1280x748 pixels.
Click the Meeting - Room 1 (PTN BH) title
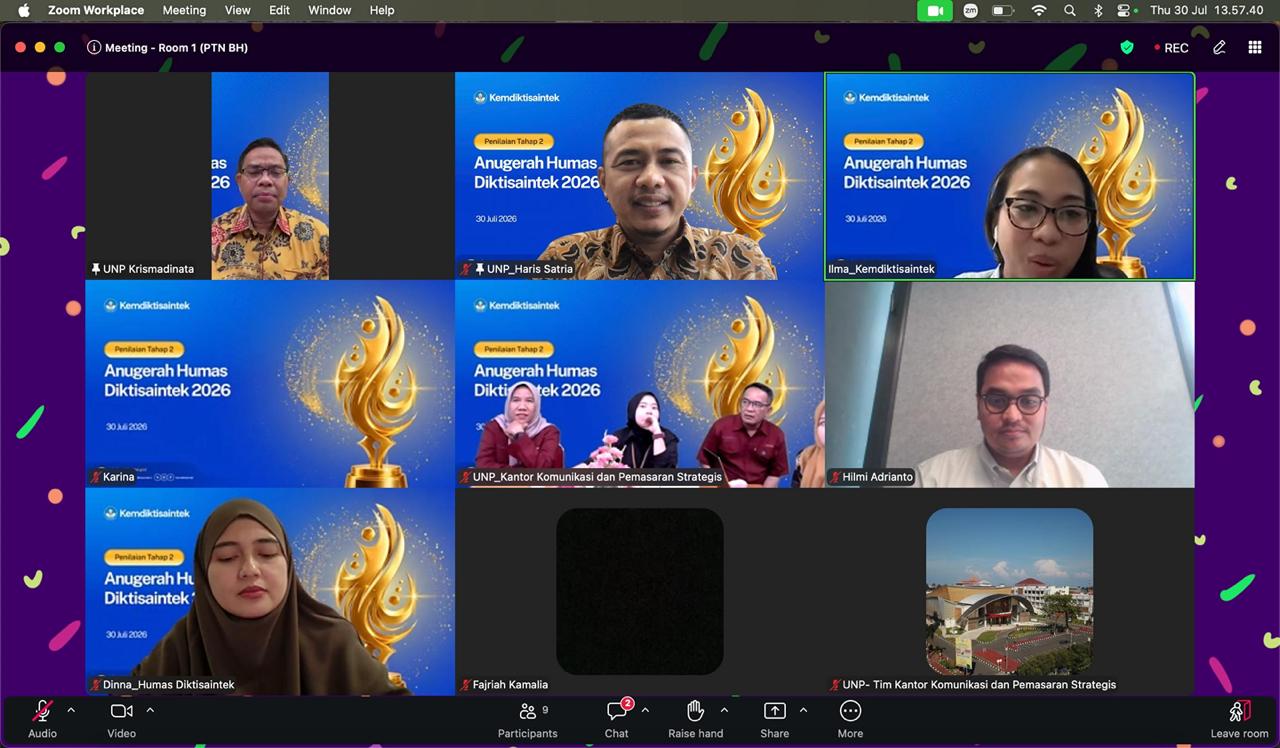(x=177, y=47)
